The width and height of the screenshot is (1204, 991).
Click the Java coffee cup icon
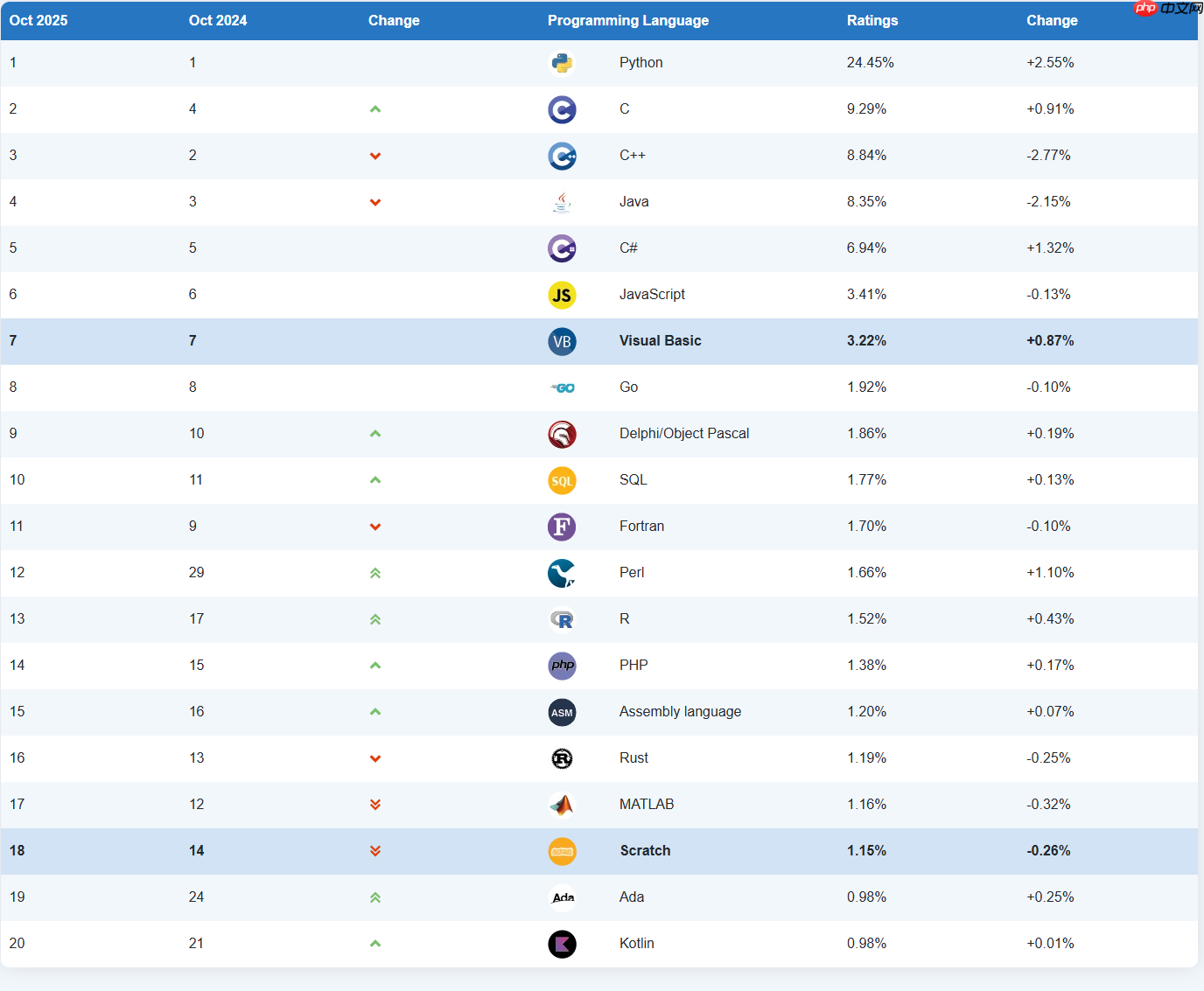click(x=562, y=202)
